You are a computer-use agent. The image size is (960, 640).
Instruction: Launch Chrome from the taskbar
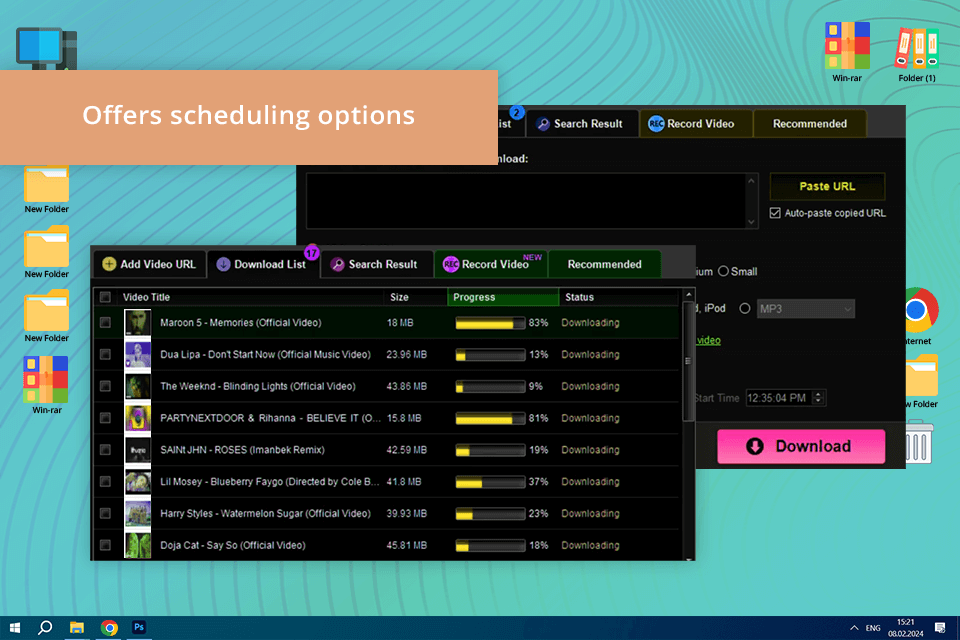110,628
